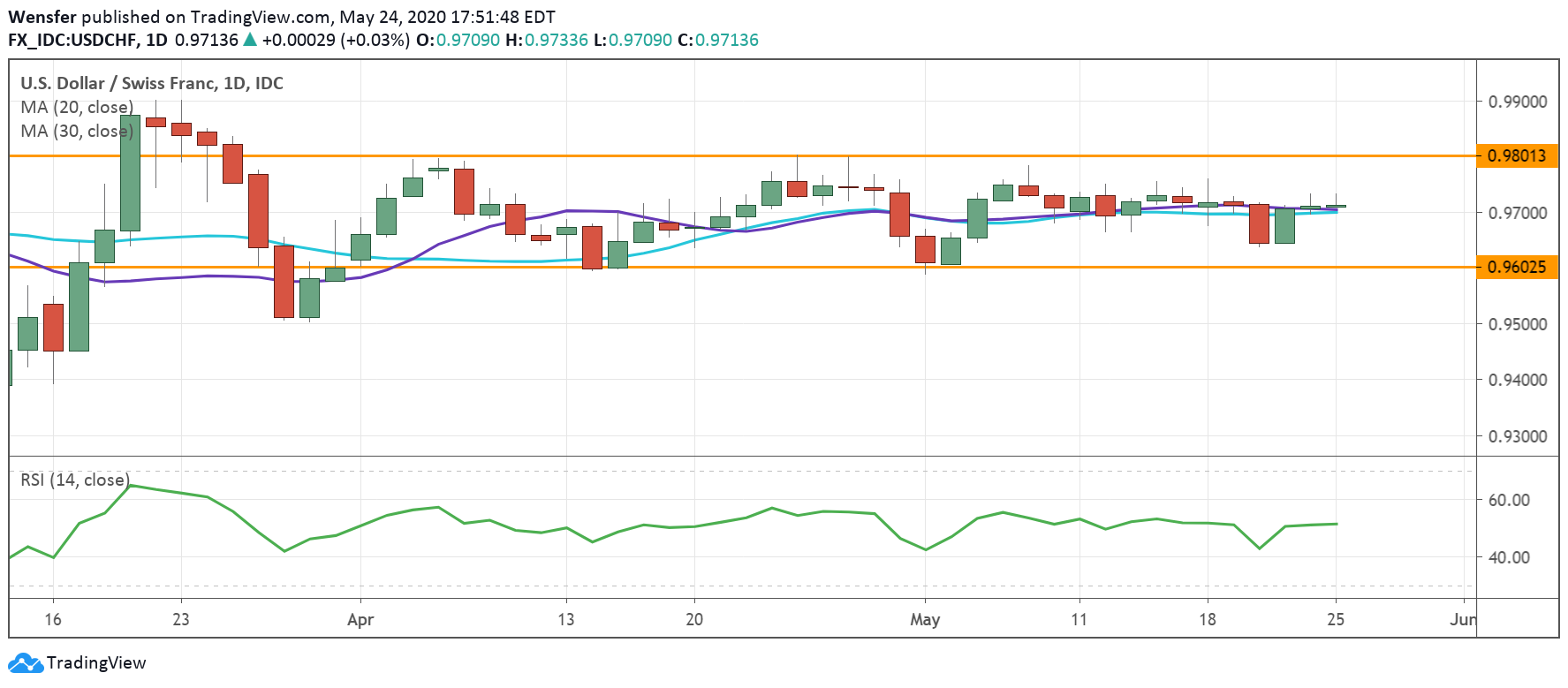
Task: Select the MA (20, close) indicator legend
Action: (x=77, y=108)
